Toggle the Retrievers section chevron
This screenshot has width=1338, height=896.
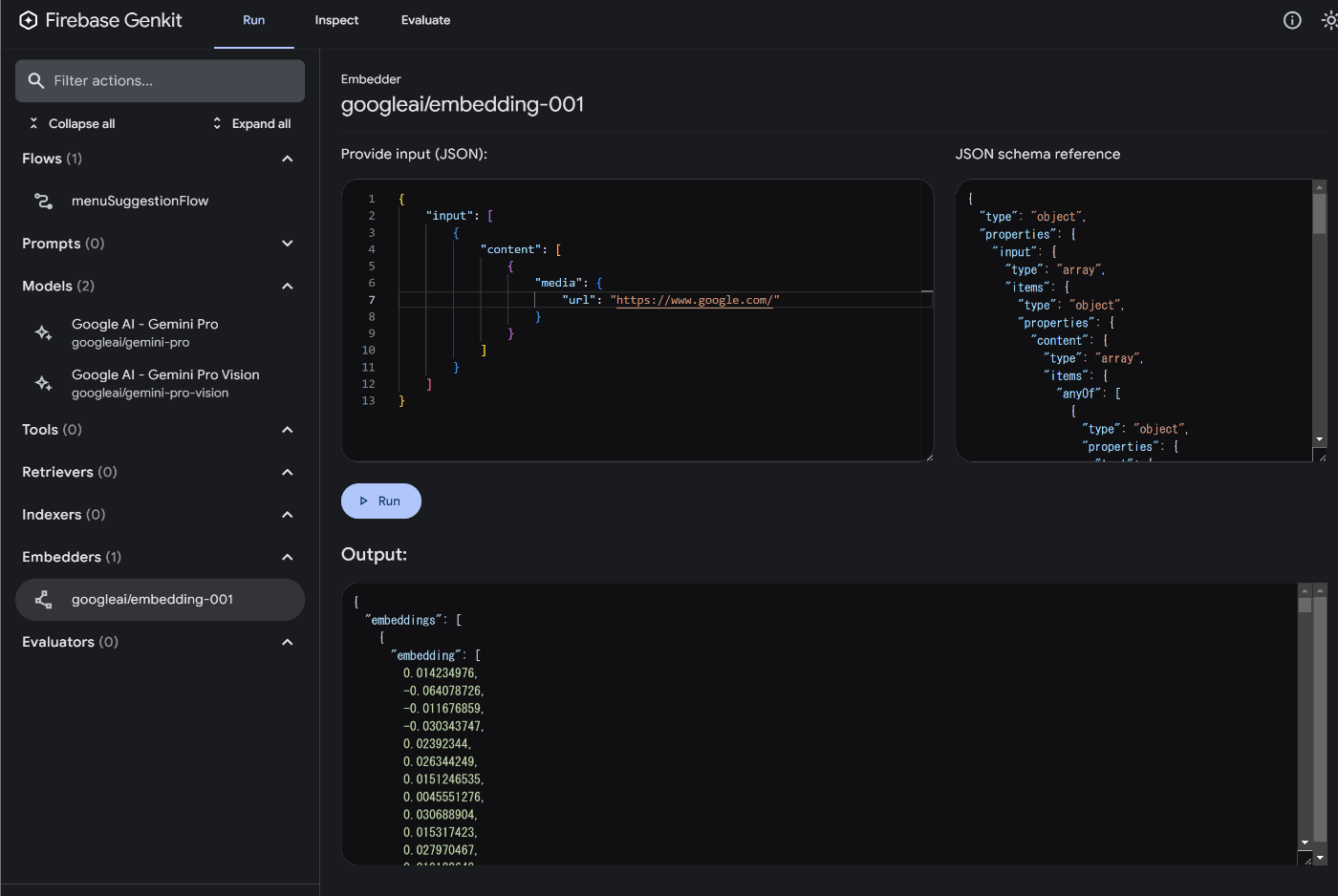(x=288, y=472)
